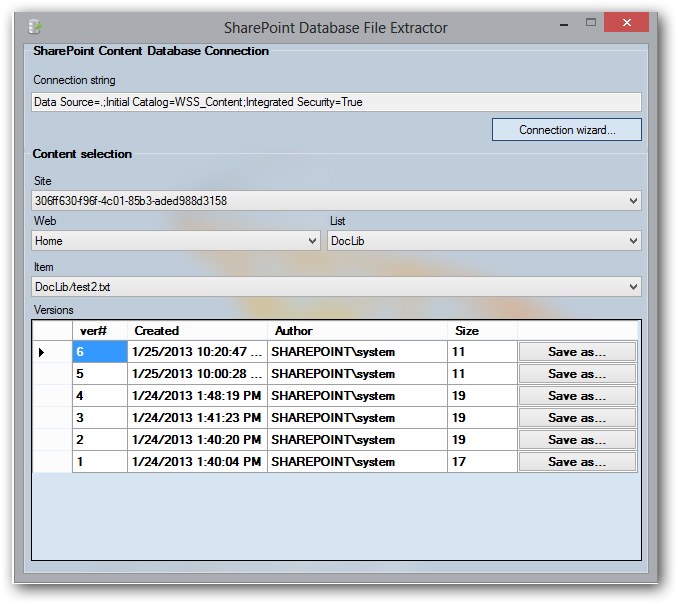The image size is (678, 604).
Task: Click created date 1/25/2013 10:00:28
Action: (x=198, y=374)
